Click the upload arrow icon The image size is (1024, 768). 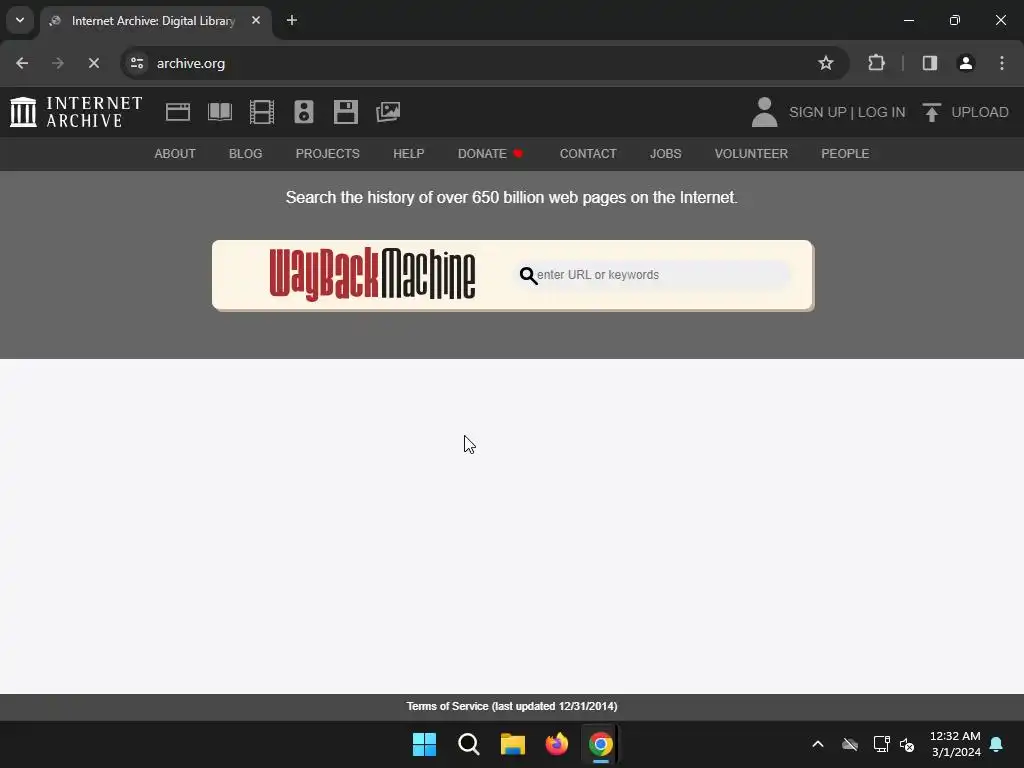click(932, 112)
